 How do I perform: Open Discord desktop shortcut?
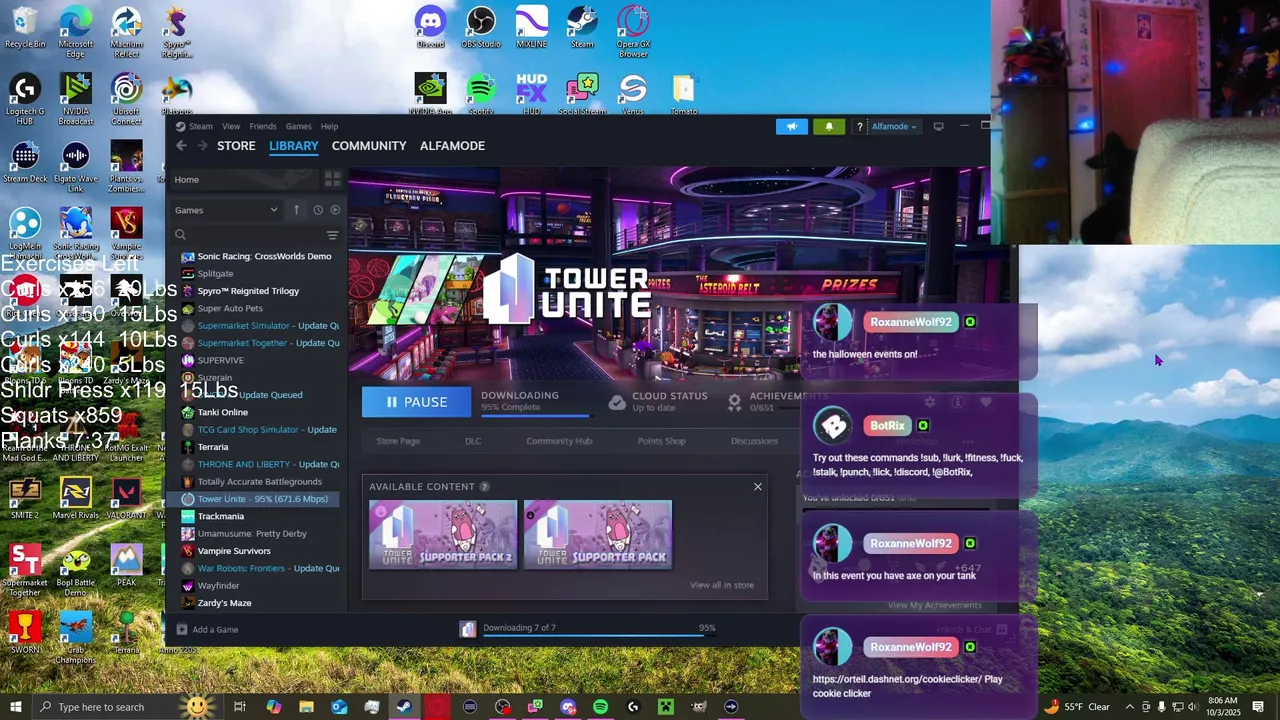click(430, 28)
